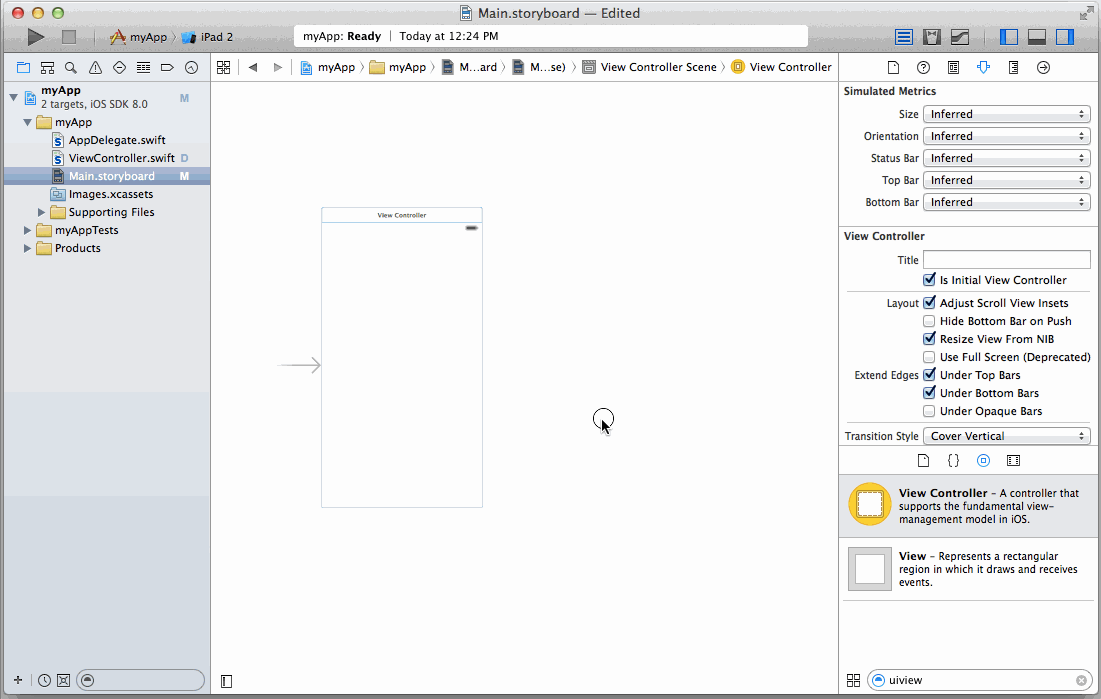Open the Connections inspector

(x=1043, y=67)
